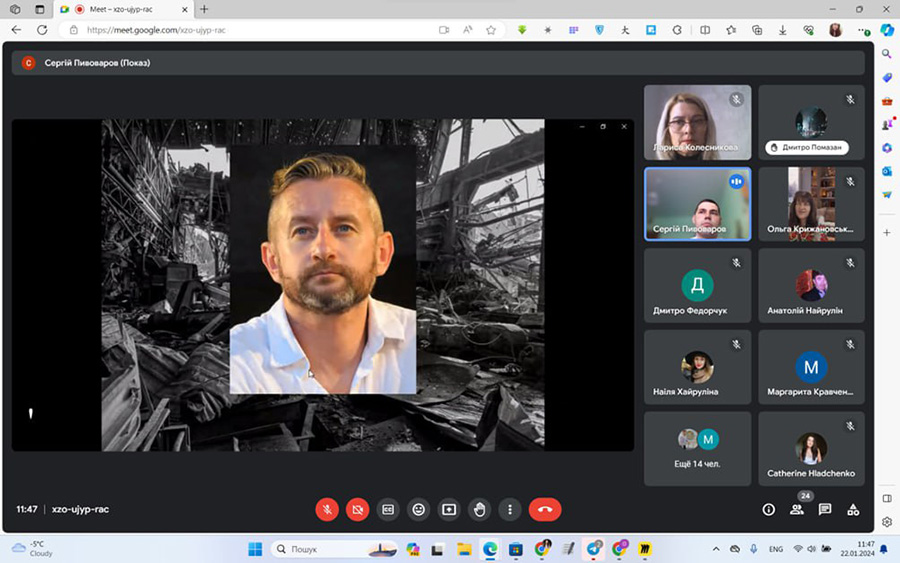This screenshot has height=563, width=900.
Task: Unmute the microphone in Meet
Action: pyautogui.click(x=327, y=509)
